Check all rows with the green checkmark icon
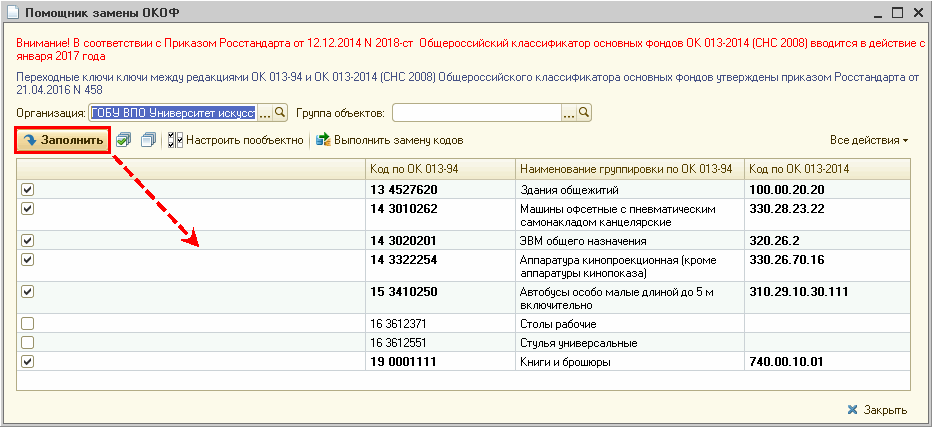Screen dimensions: 932x427 click(x=124, y=140)
